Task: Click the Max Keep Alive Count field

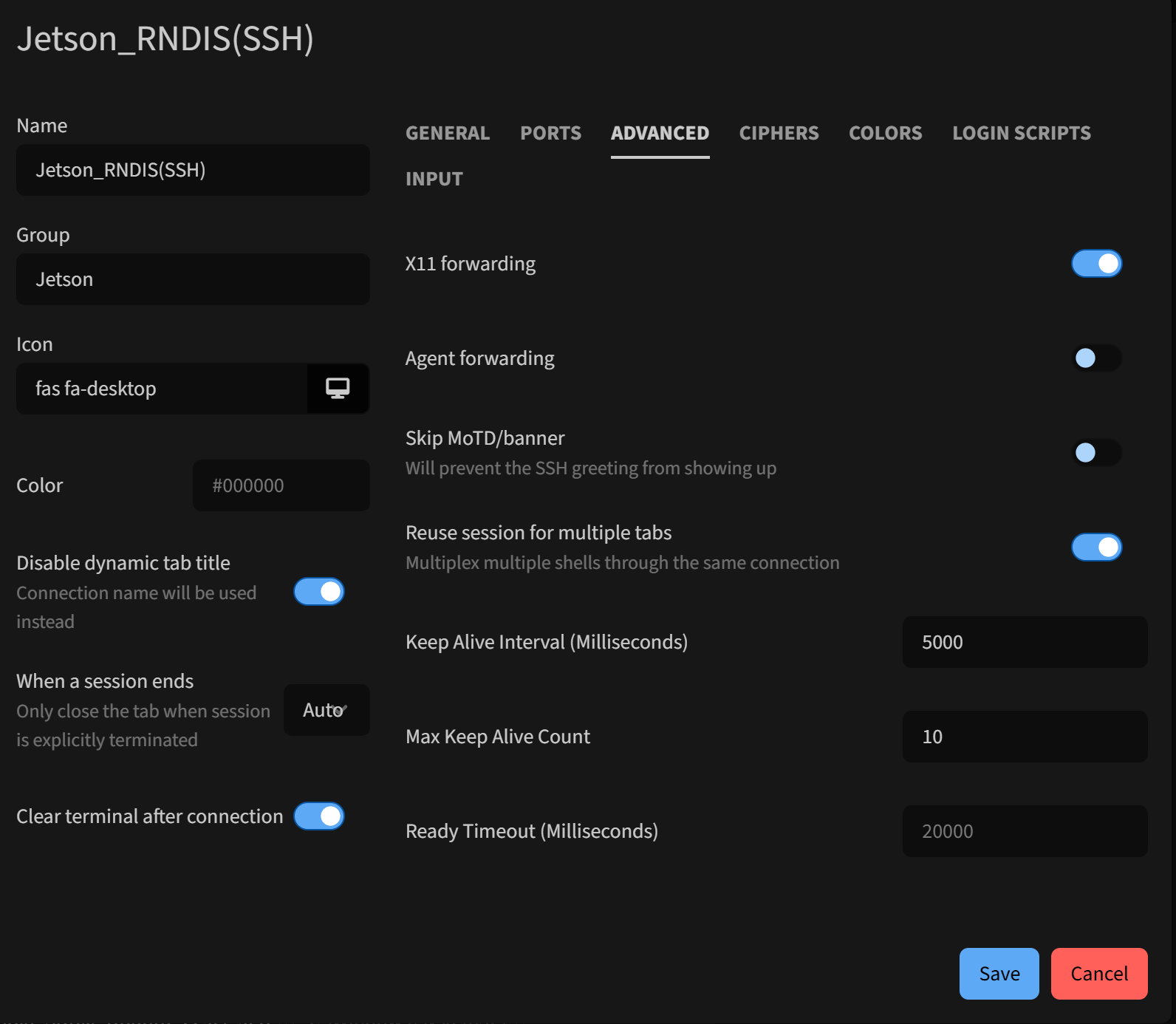Action: (1025, 737)
